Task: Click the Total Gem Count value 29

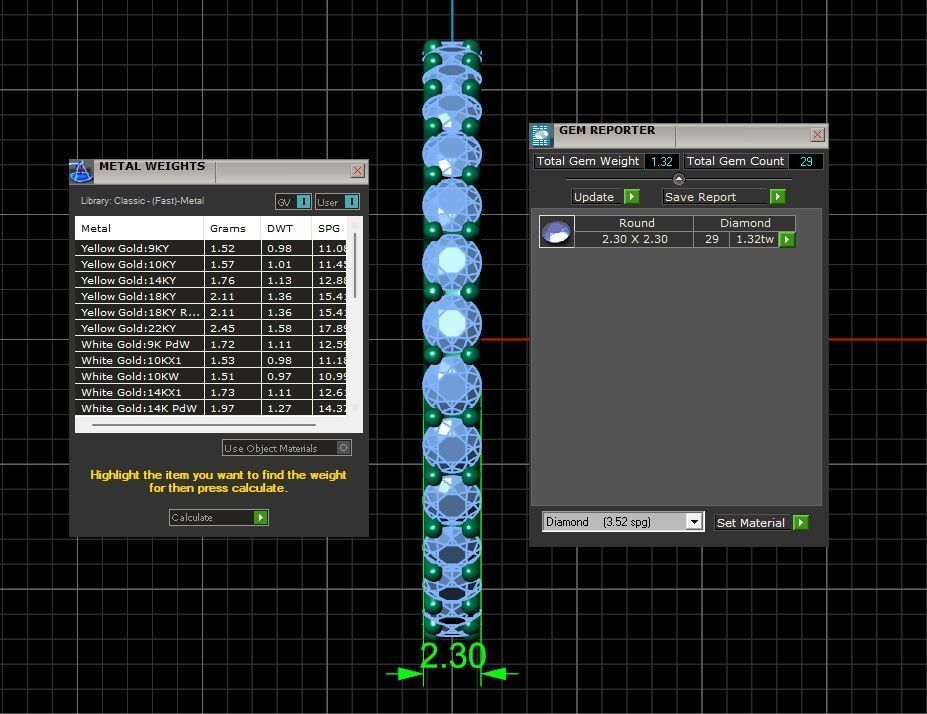Action: click(x=806, y=161)
